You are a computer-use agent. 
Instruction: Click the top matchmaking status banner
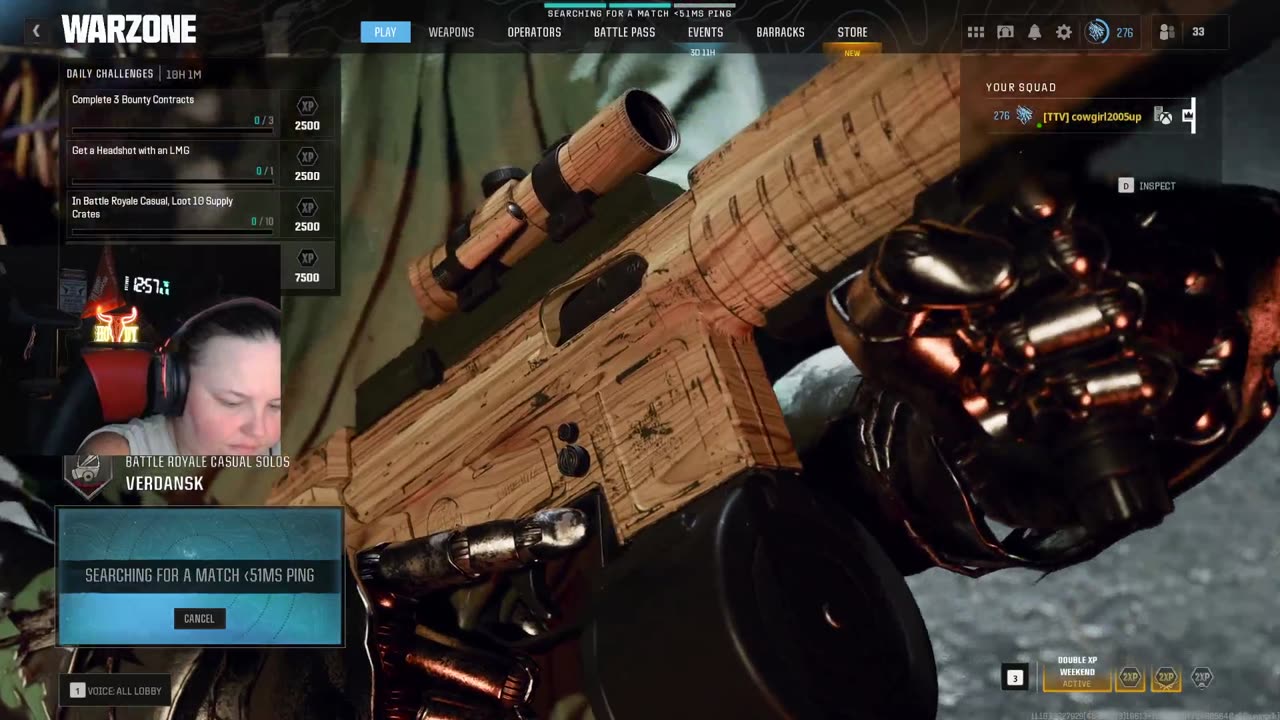click(640, 11)
